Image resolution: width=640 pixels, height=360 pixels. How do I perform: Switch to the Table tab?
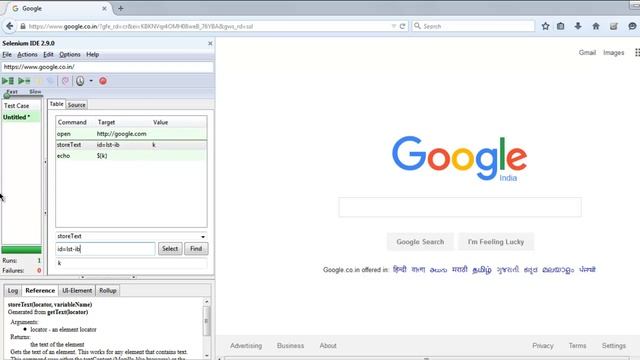[56, 104]
